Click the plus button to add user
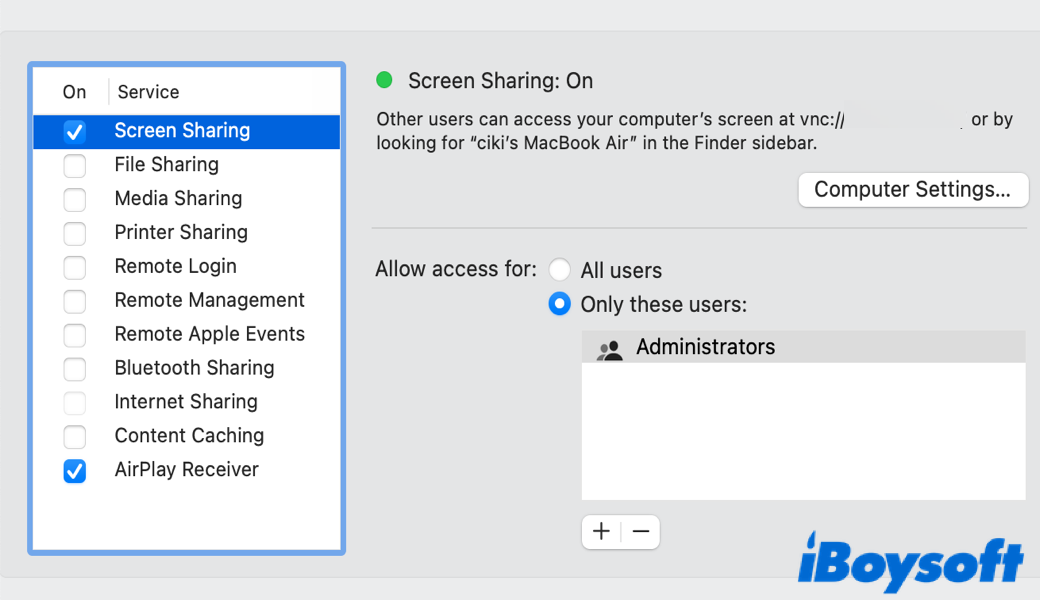Image resolution: width=1040 pixels, height=600 pixels. click(601, 532)
